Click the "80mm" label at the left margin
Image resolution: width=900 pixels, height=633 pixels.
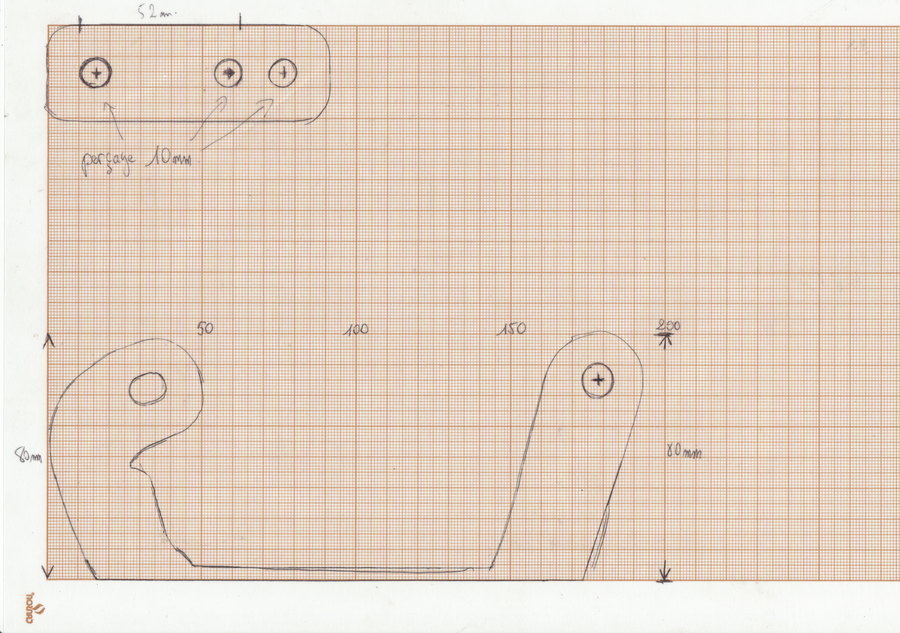[x=29, y=458]
